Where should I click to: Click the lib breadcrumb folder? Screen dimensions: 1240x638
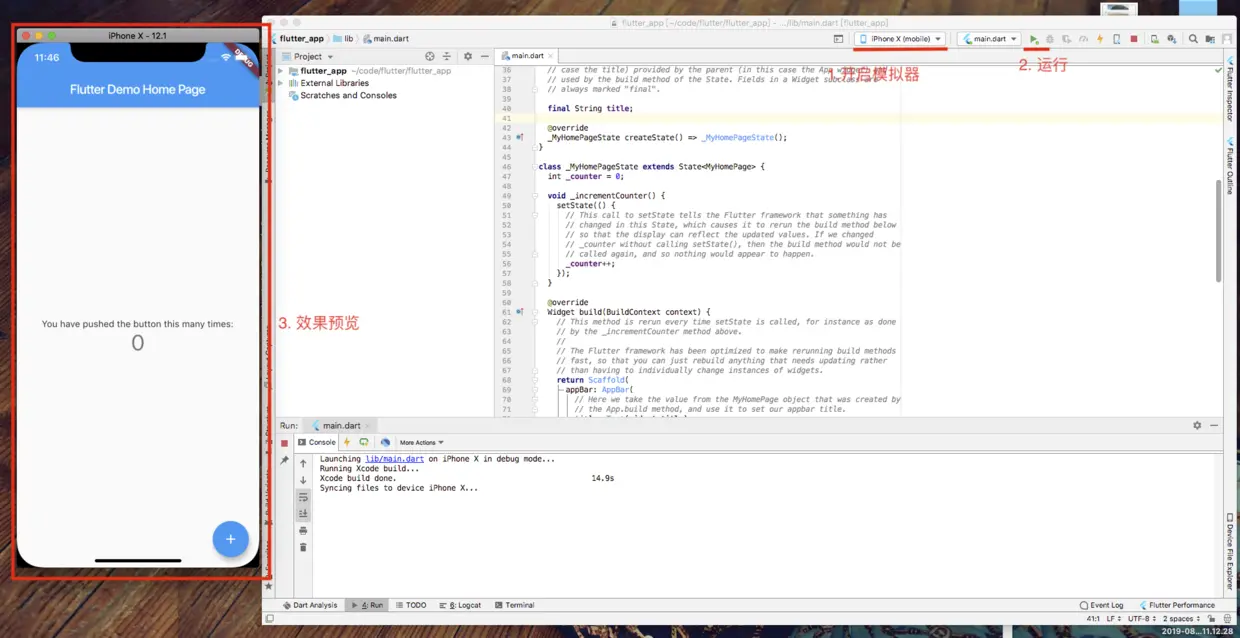click(343, 38)
